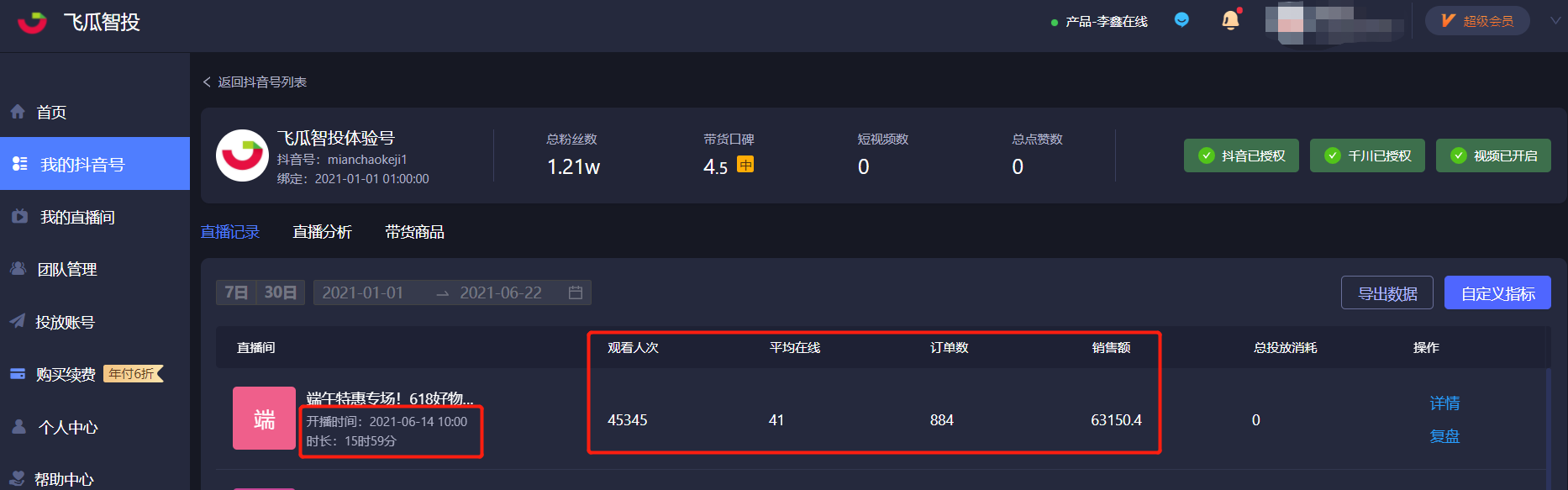
Task: Switch to the 直播记录 tab
Action: (x=230, y=232)
